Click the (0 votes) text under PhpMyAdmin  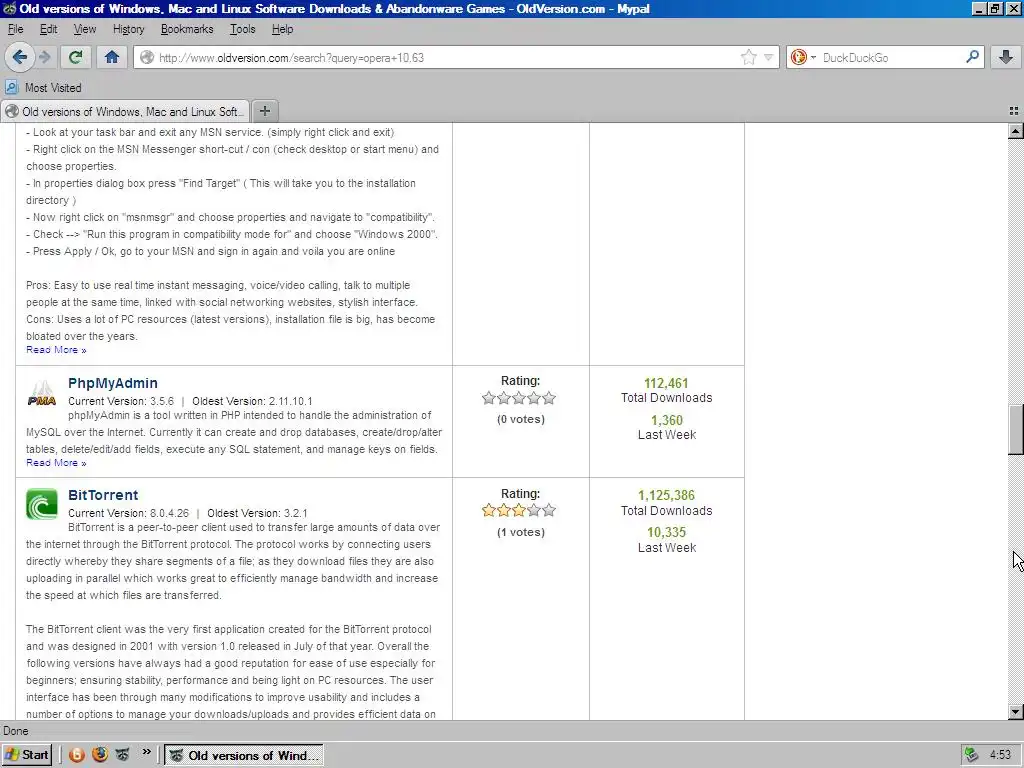pos(520,419)
